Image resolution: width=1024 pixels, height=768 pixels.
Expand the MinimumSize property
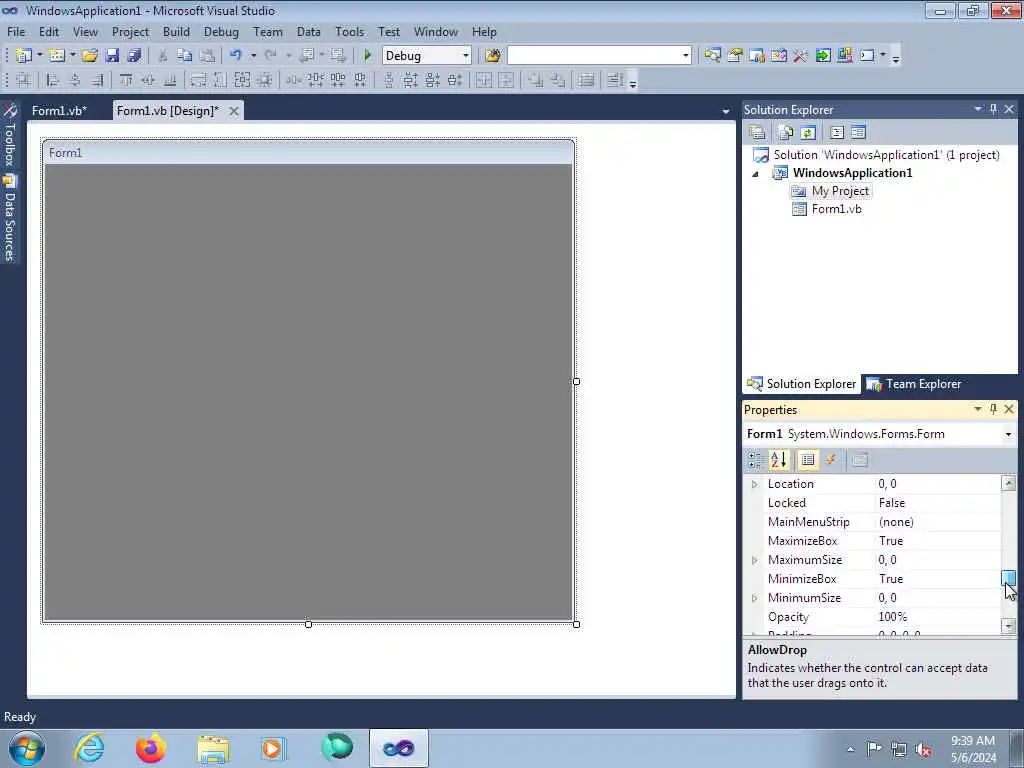pos(754,598)
